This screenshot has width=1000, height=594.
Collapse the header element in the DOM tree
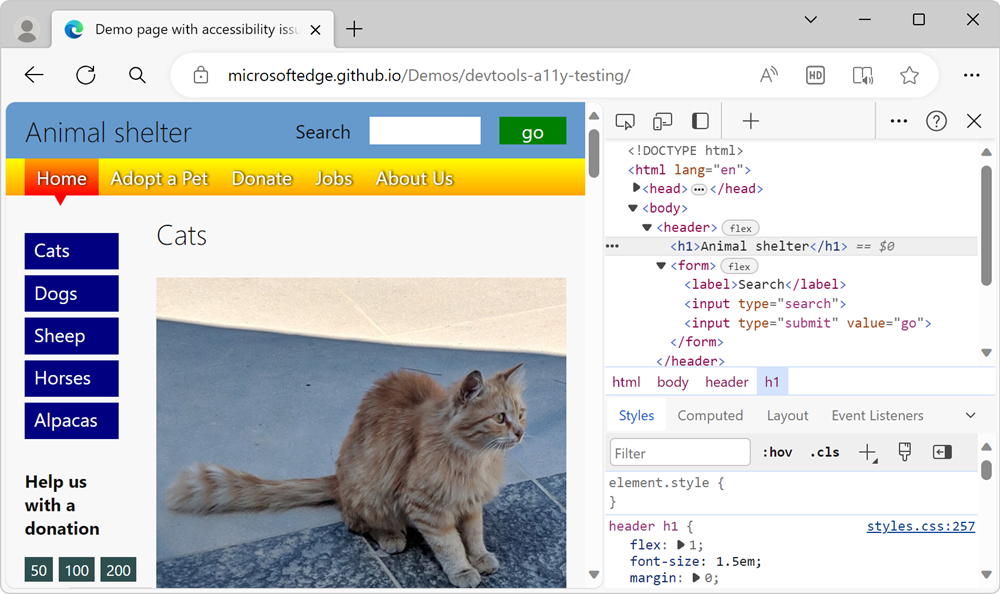point(646,227)
